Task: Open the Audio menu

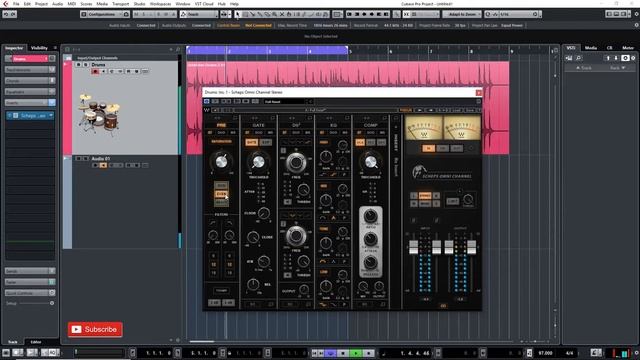Action: [58, 4]
